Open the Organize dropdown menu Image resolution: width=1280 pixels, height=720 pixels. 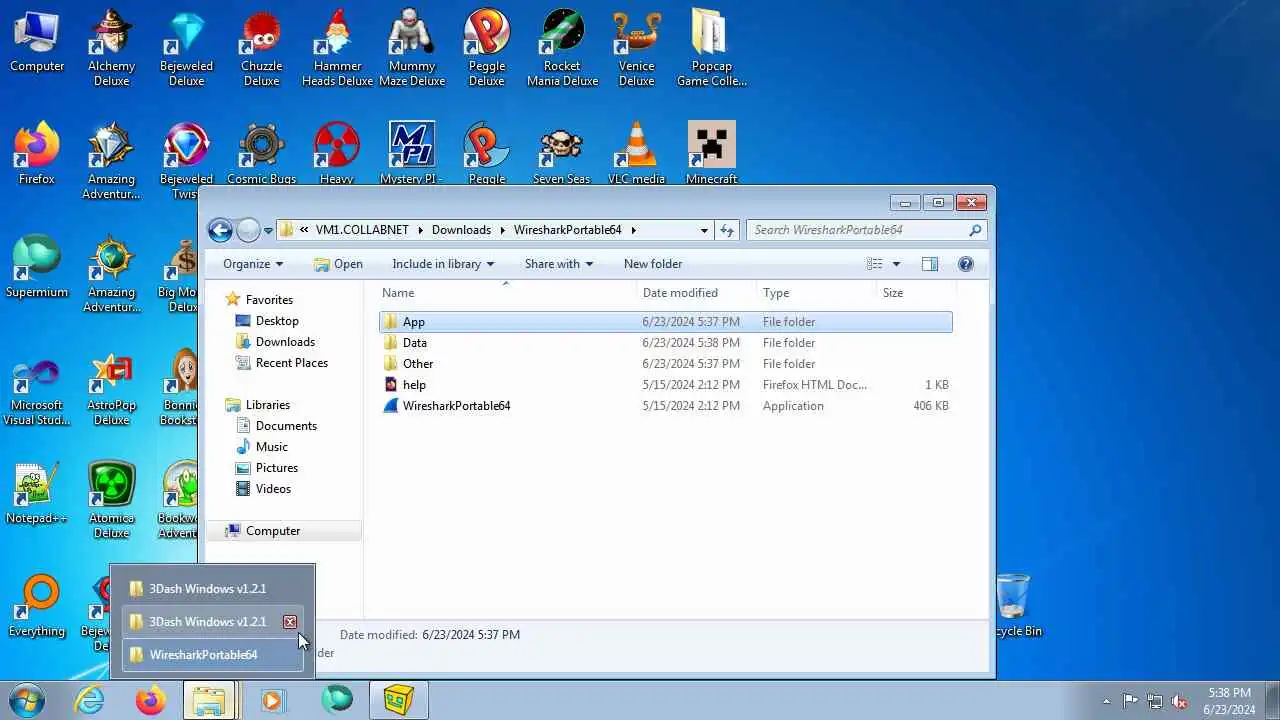[x=253, y=264]
